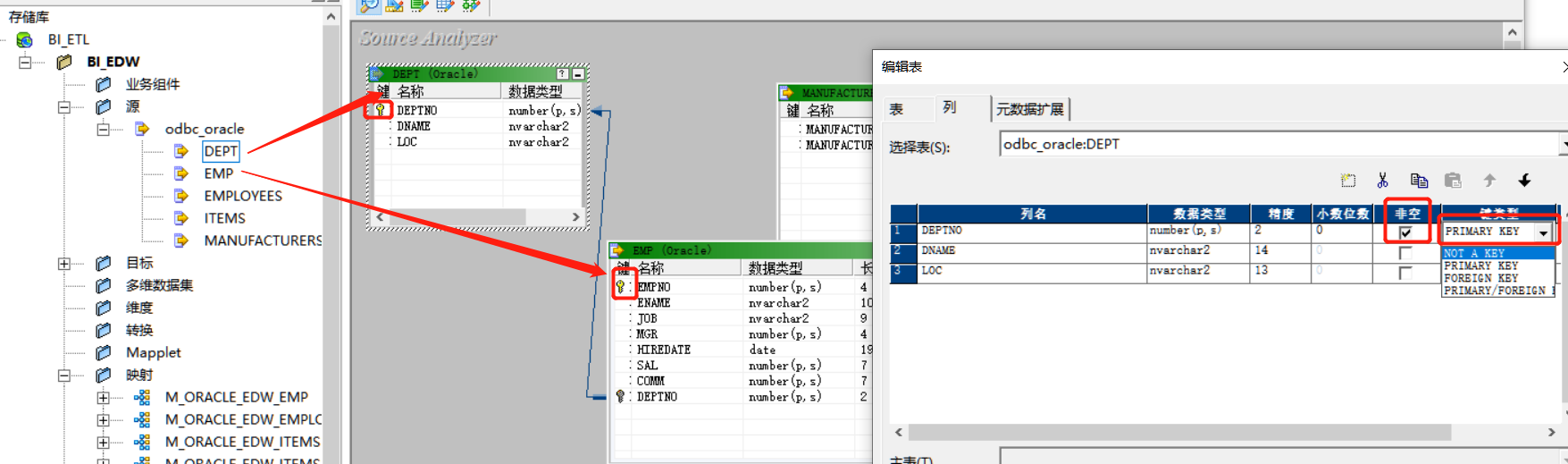Click the BI_ETL repository icon

click(x=24, y=39)
